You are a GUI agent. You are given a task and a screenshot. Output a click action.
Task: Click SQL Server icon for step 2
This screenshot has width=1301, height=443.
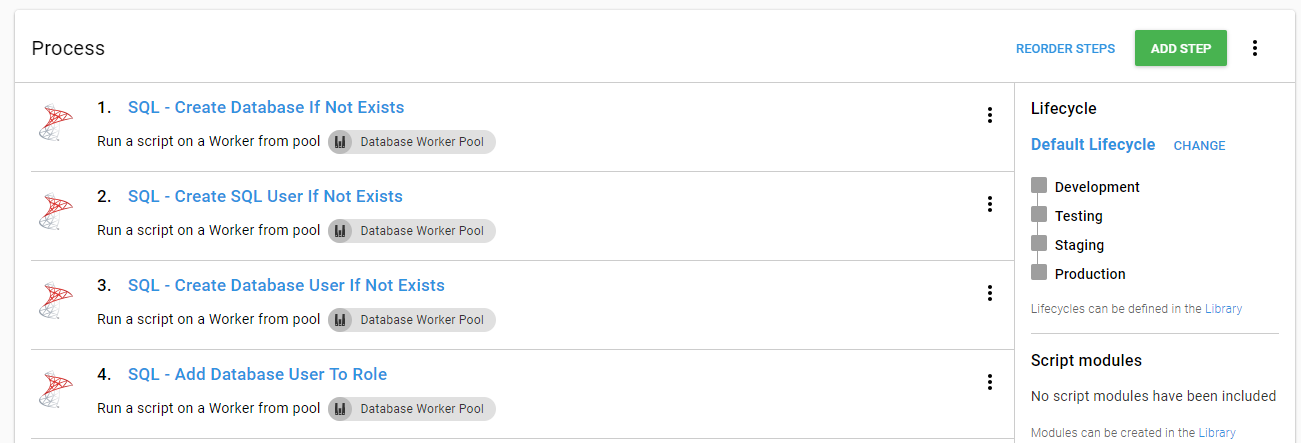[56, 212]
